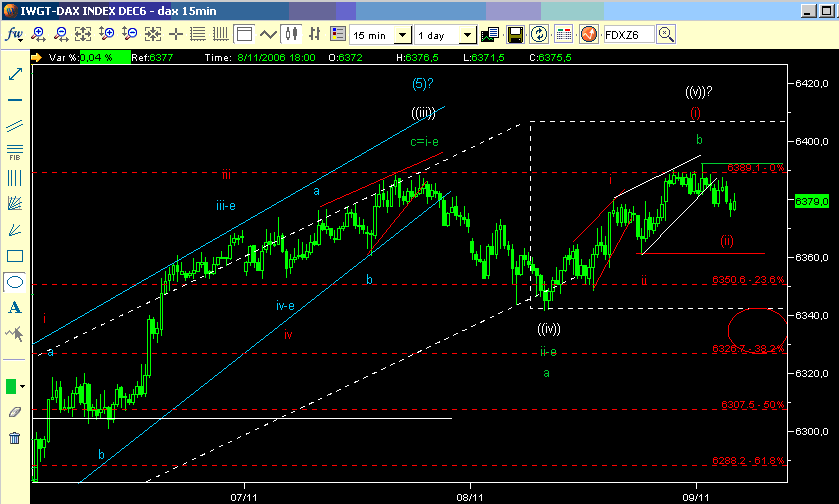Click the 6307,5 - 50% Fibonacci label
Viewport: 839px width, 504px height.
tap(753, 404)
